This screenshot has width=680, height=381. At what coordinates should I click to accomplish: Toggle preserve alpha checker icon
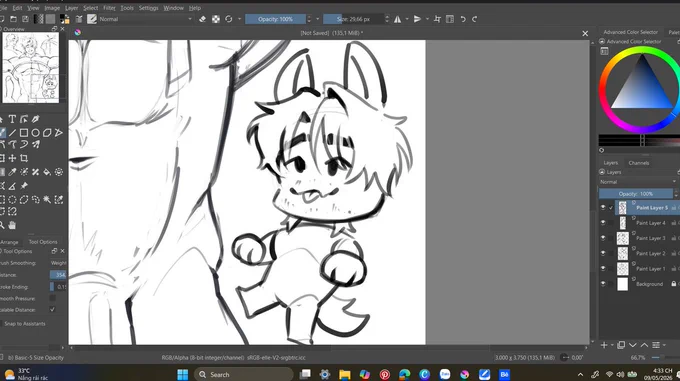point(216,19)
